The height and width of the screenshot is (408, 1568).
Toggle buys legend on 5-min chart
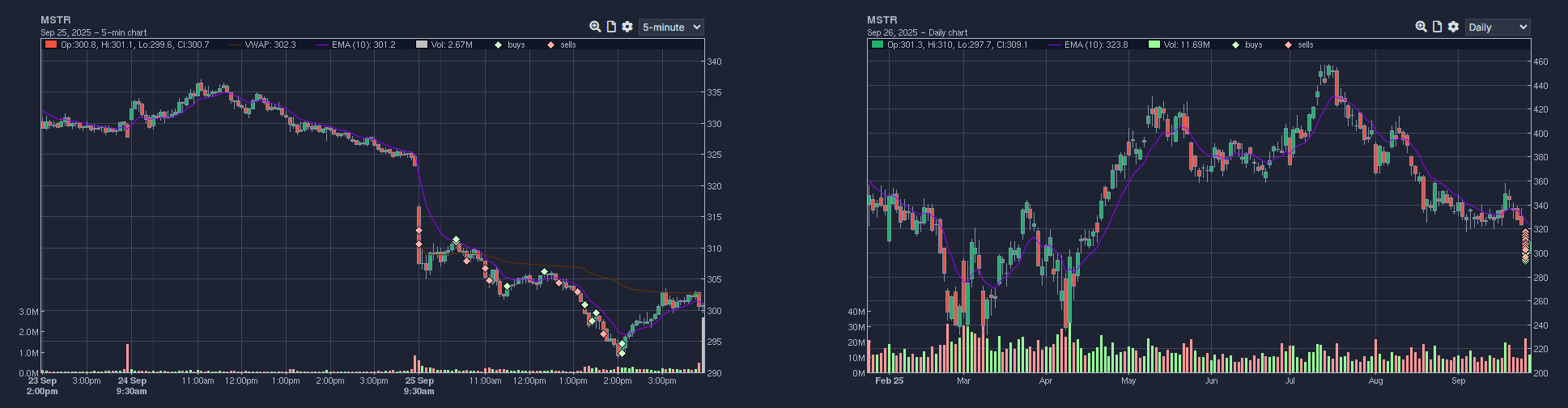click(x=510, y=45)
